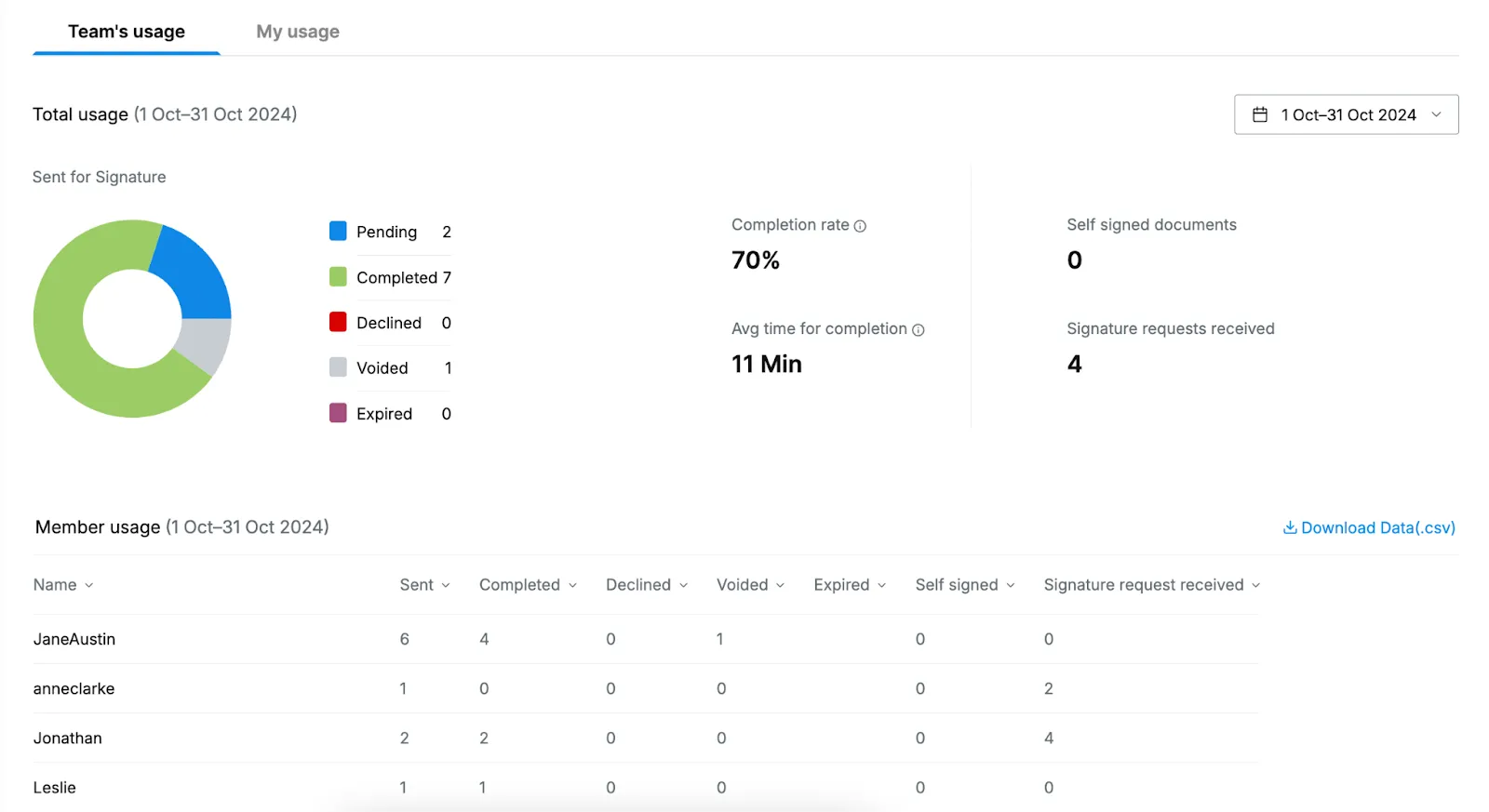Screen dimensions: 1489x812
Task: Sort table by Completed column header
Action: (529, 585)
